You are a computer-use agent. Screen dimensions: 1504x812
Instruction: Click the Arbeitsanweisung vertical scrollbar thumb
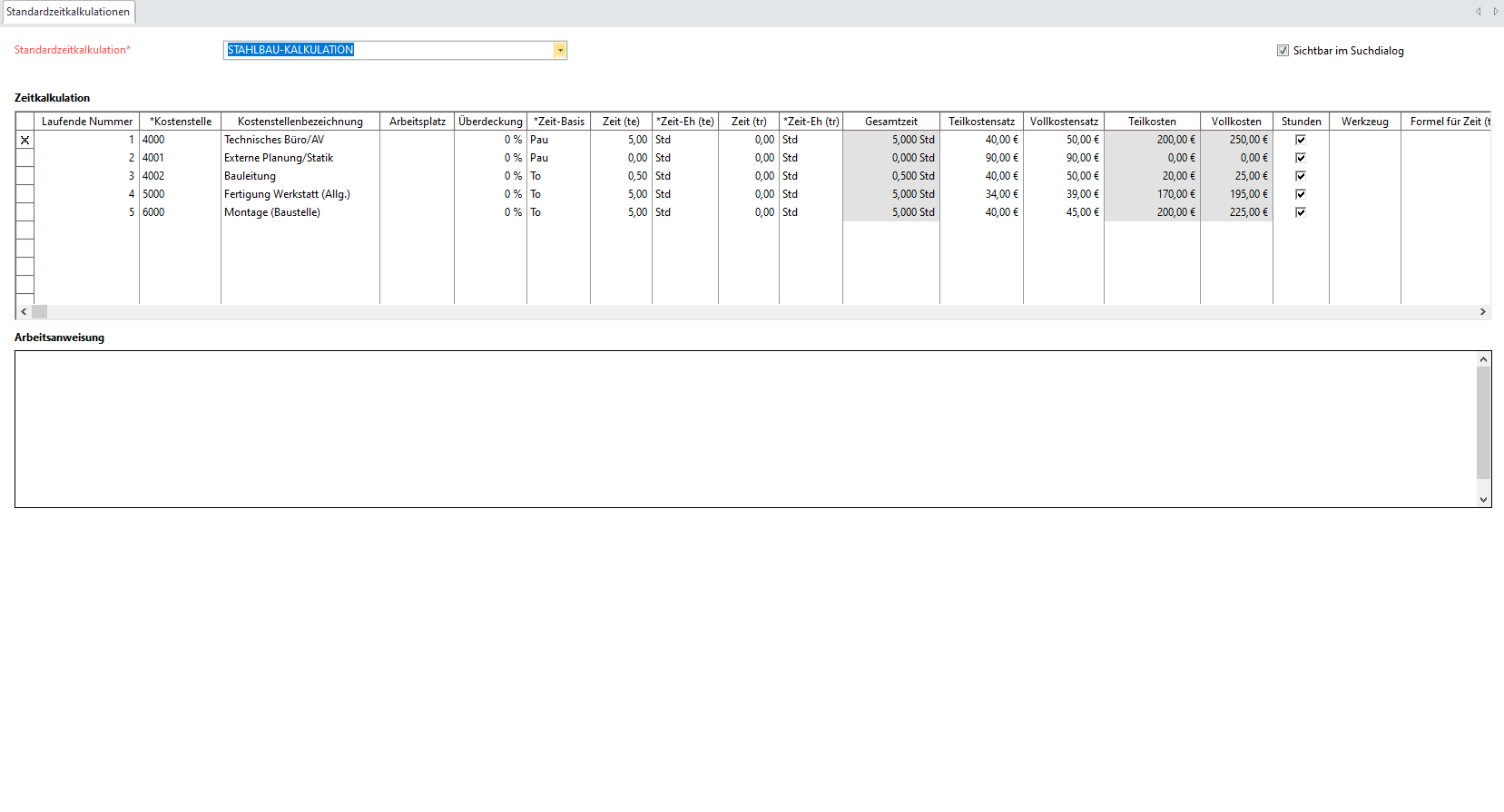point(1483,422)
